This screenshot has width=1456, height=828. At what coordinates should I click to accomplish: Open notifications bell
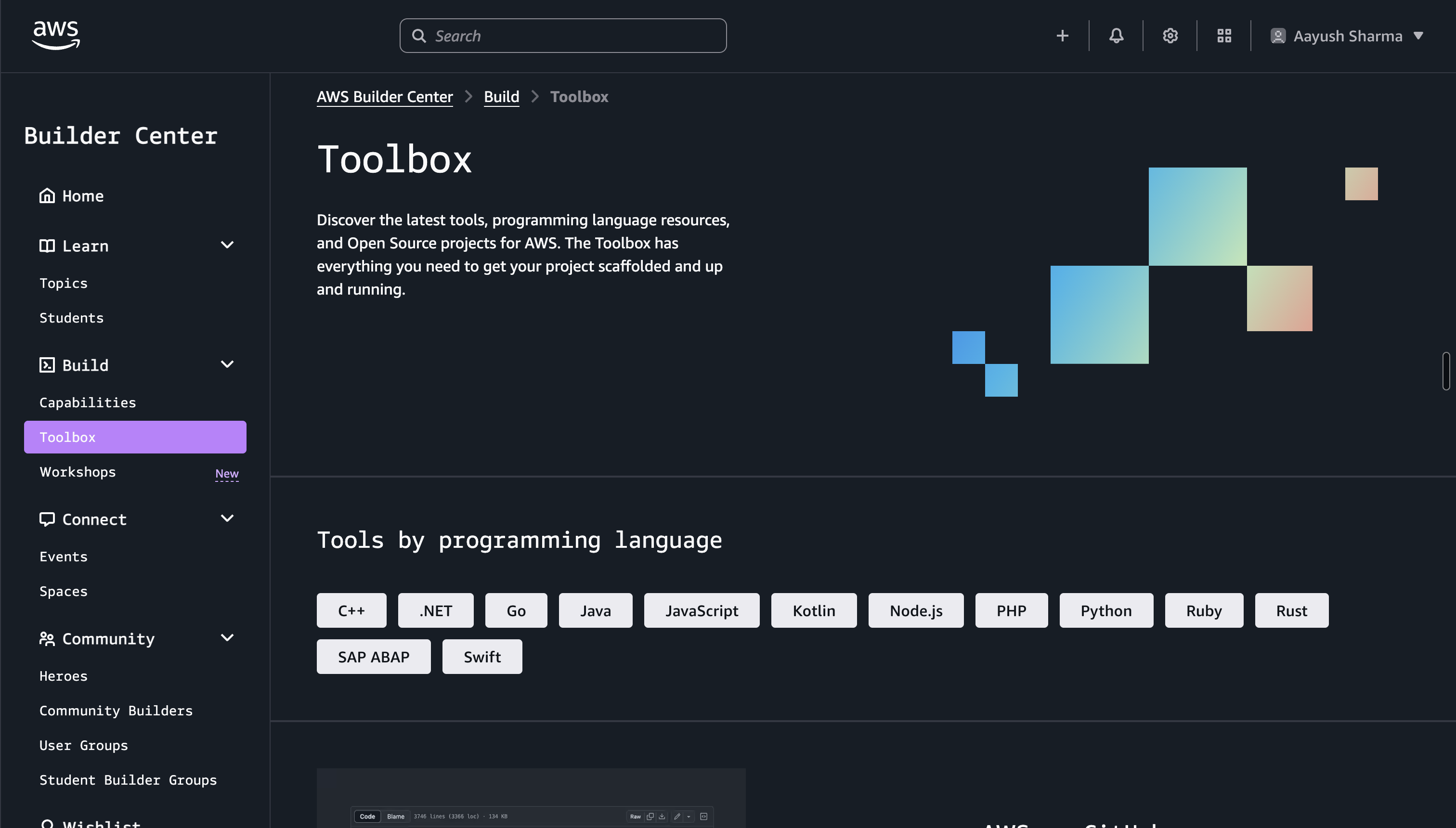point(1116,36)
